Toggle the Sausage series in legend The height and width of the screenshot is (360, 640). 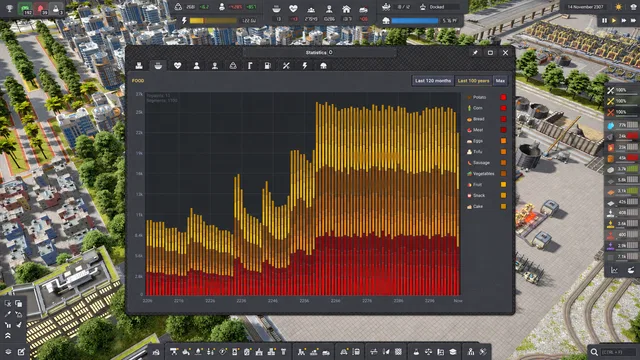tap(486, 163)
